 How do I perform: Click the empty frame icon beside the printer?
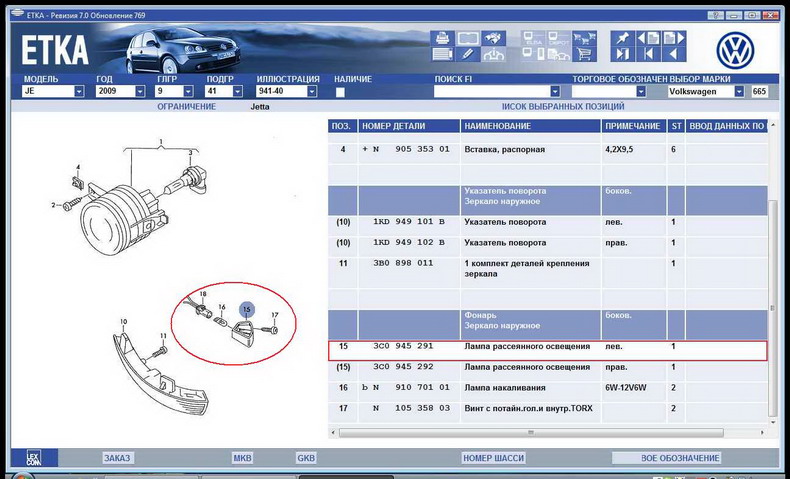point(468,38)
